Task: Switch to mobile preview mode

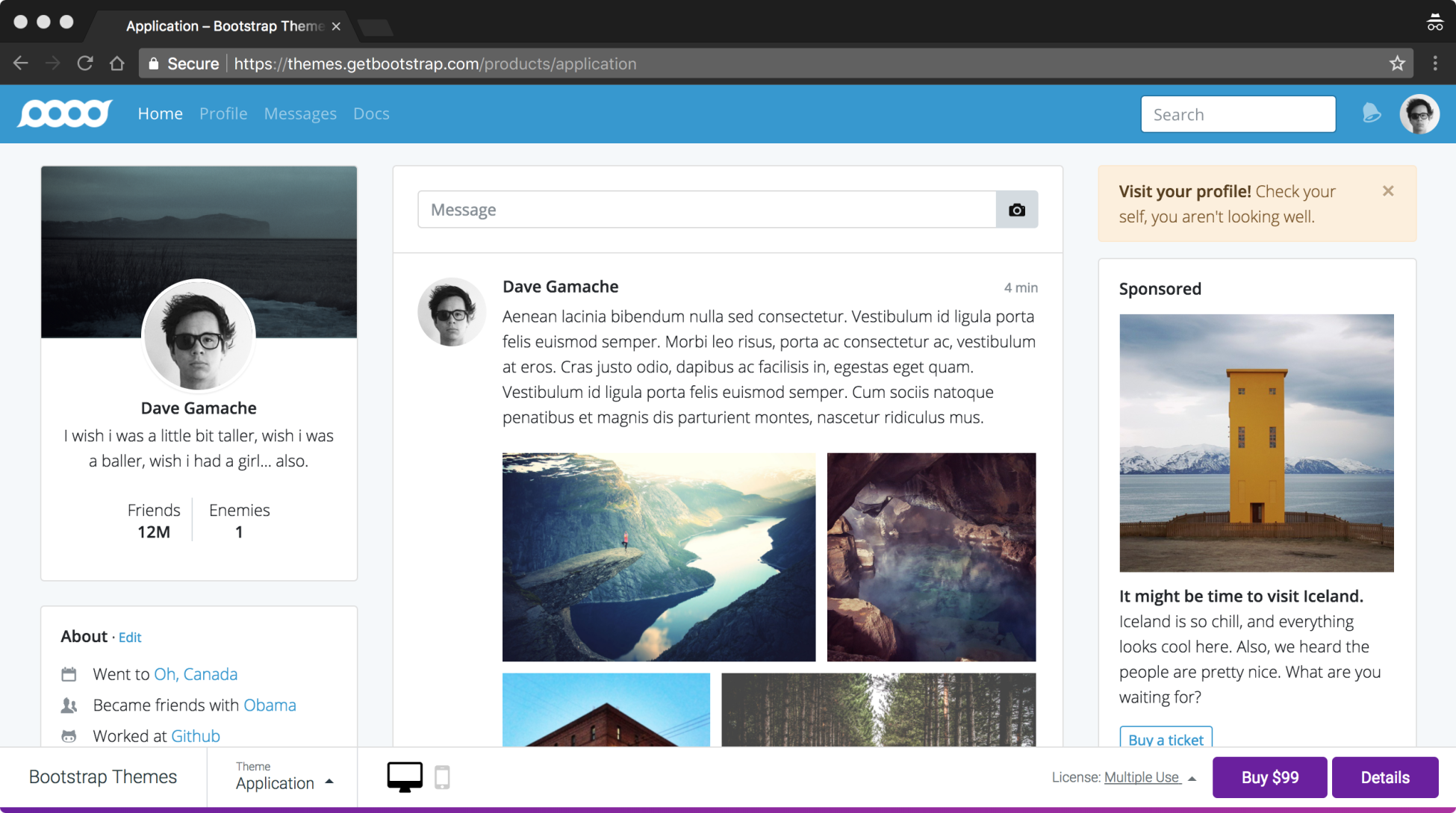Action: pyautogui.click(x=442, y=777)
